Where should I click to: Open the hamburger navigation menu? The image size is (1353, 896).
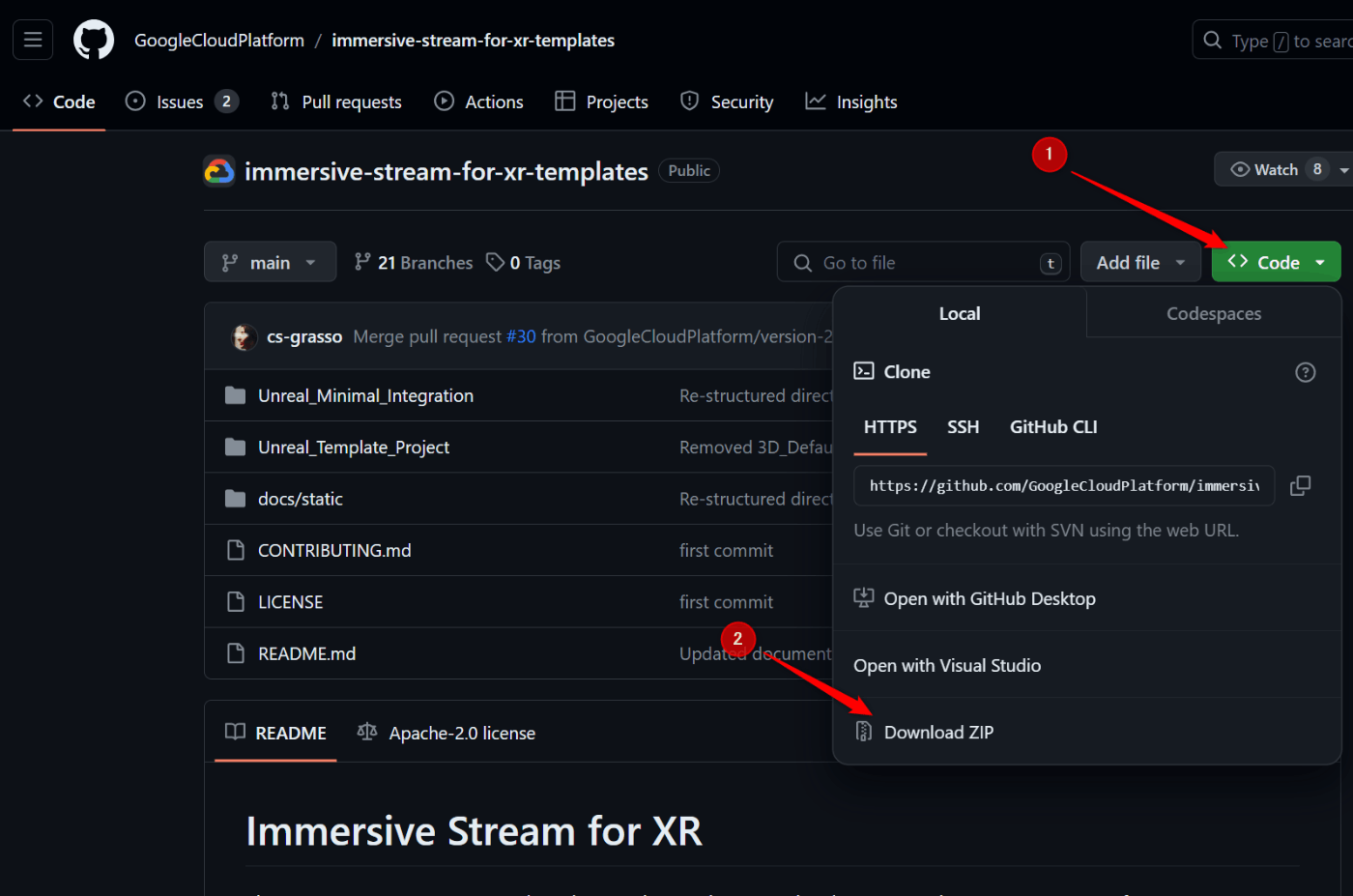pos(33,41)
